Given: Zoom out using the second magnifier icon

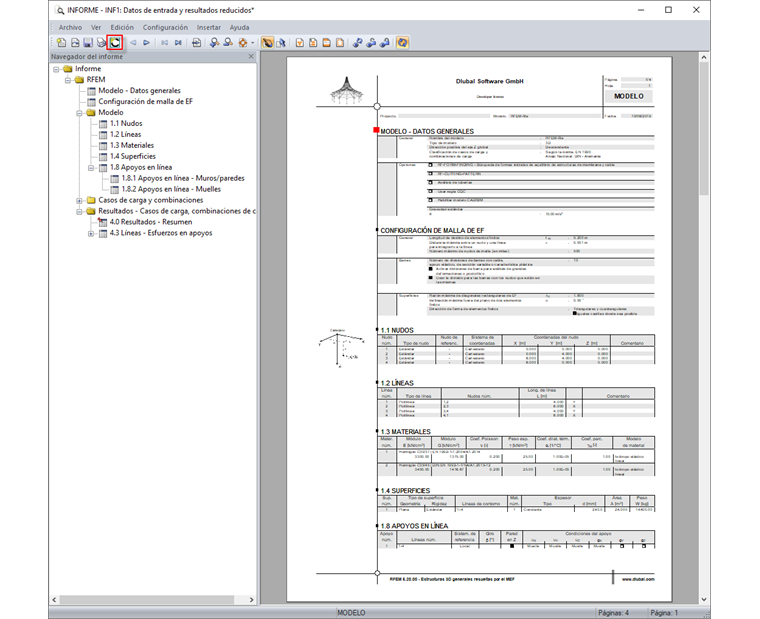Looking at the screenshot, I should [228, 43].
